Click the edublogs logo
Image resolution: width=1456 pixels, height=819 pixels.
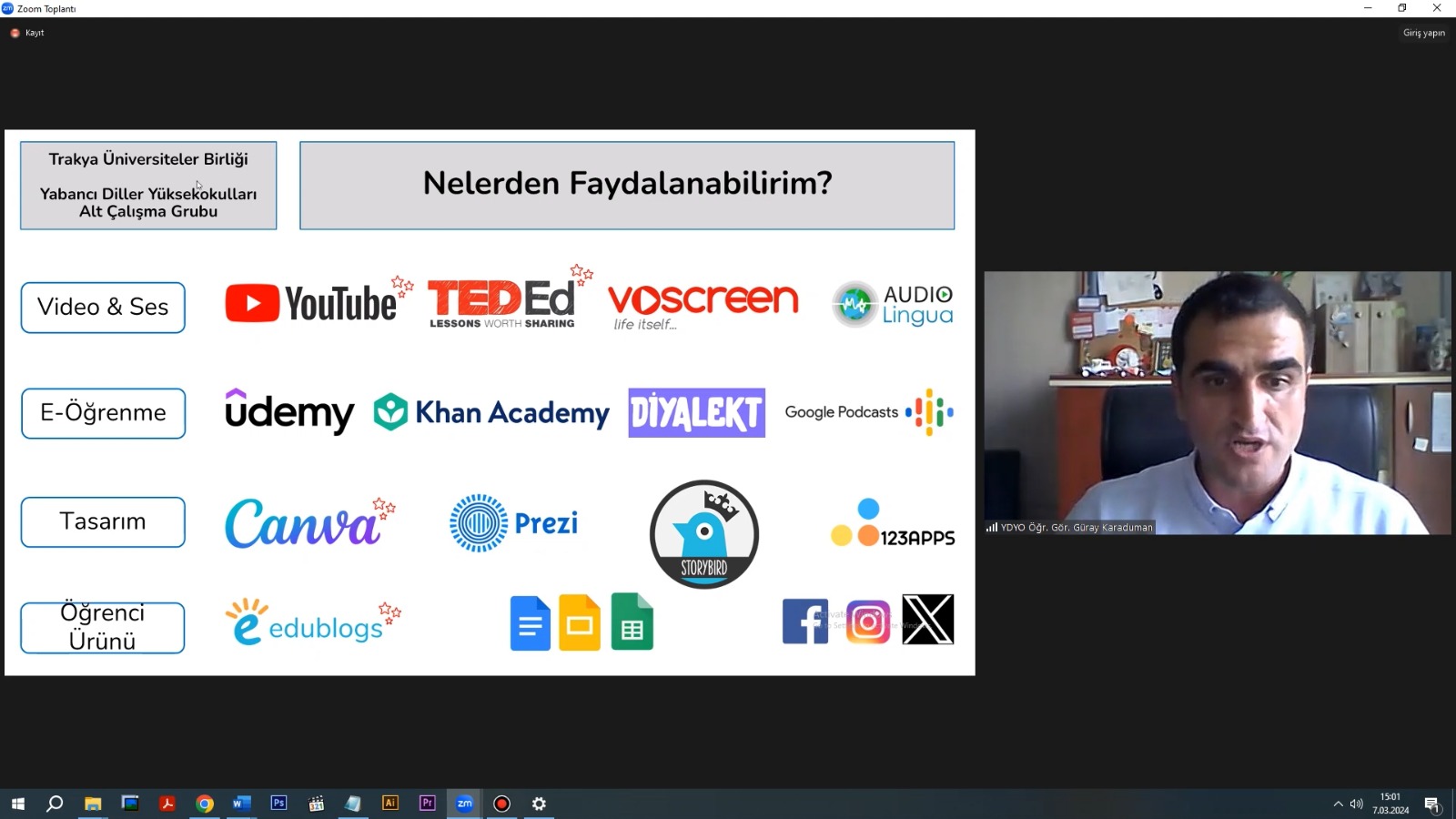(305, 622)
